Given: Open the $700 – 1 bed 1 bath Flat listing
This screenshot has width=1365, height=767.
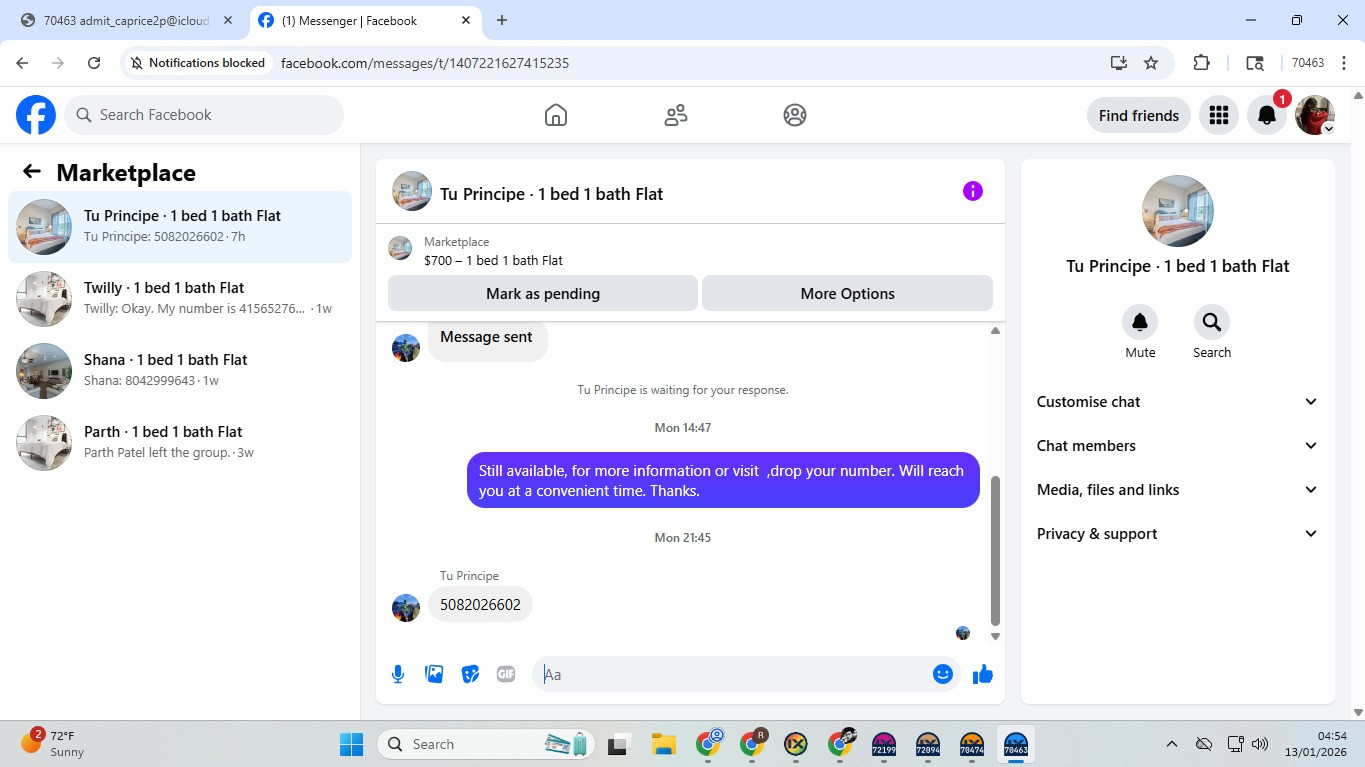Looking at the screenshot, I should click(493, 260).
